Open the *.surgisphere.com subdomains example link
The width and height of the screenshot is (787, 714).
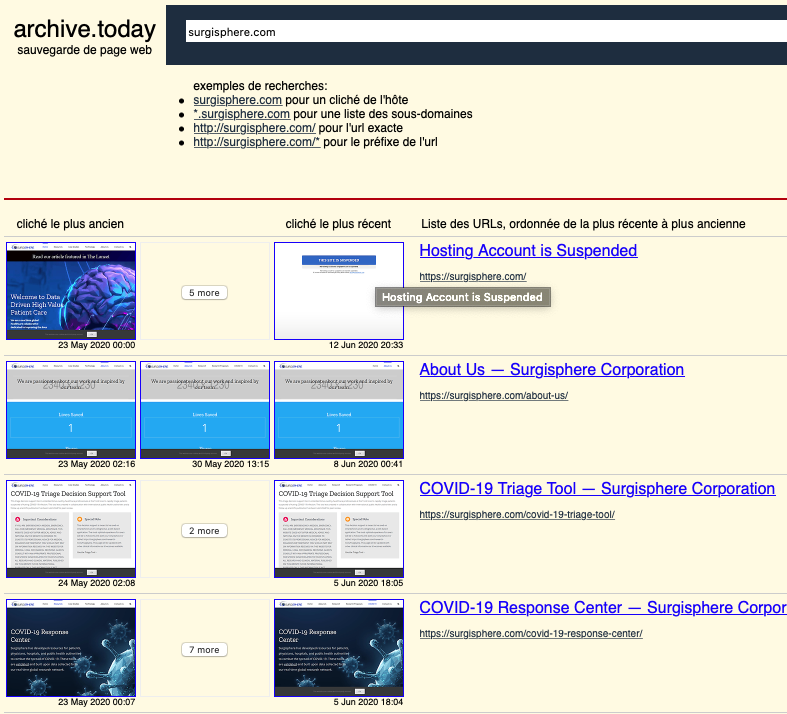pos(241,114)
